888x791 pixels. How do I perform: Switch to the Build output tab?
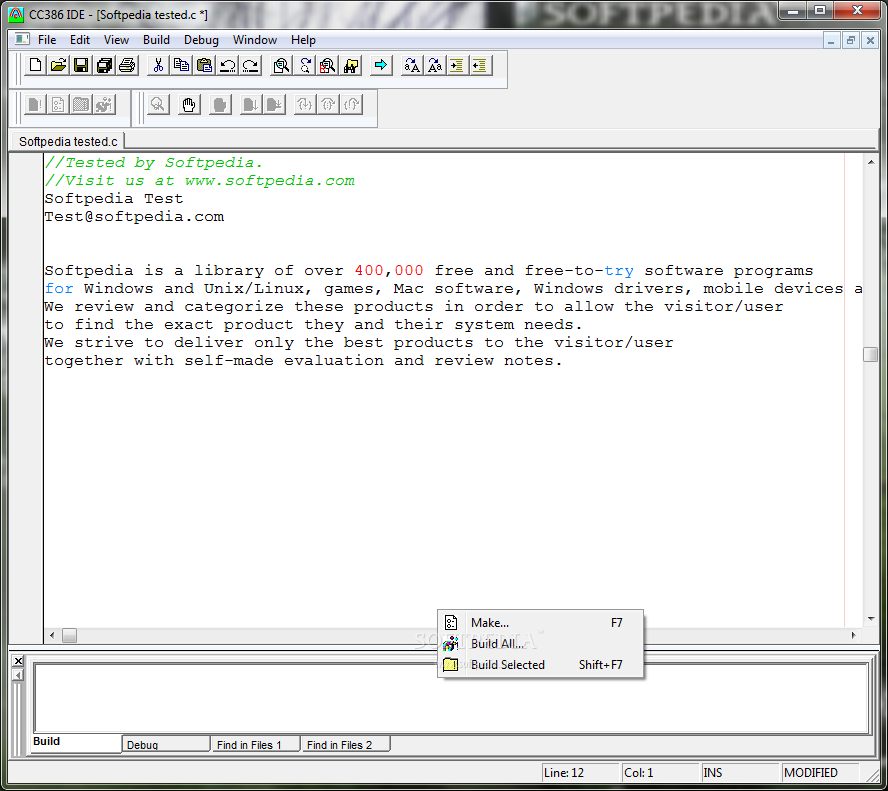click(76, 742)
